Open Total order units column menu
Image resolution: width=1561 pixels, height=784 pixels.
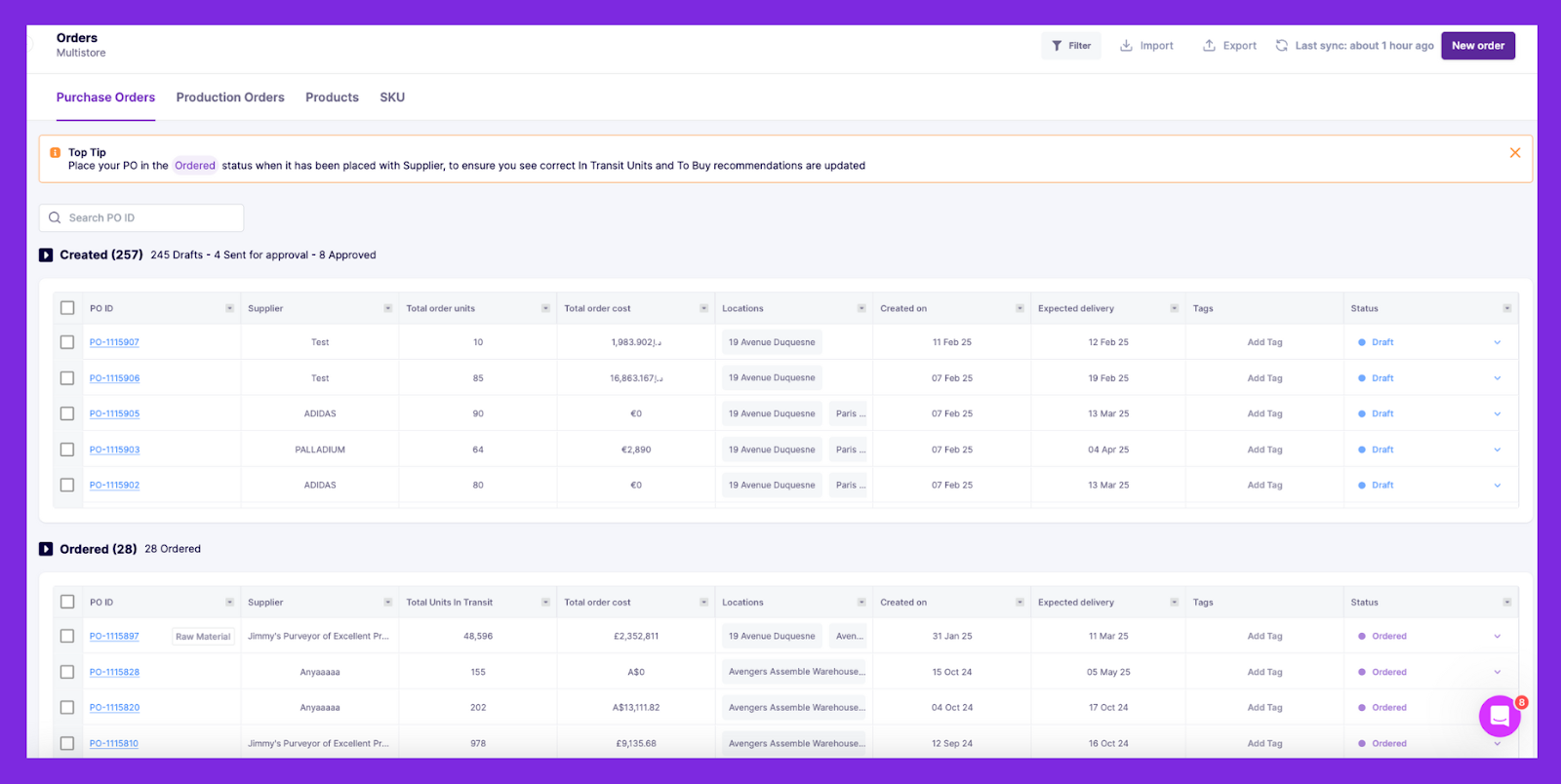click(545, 308)
